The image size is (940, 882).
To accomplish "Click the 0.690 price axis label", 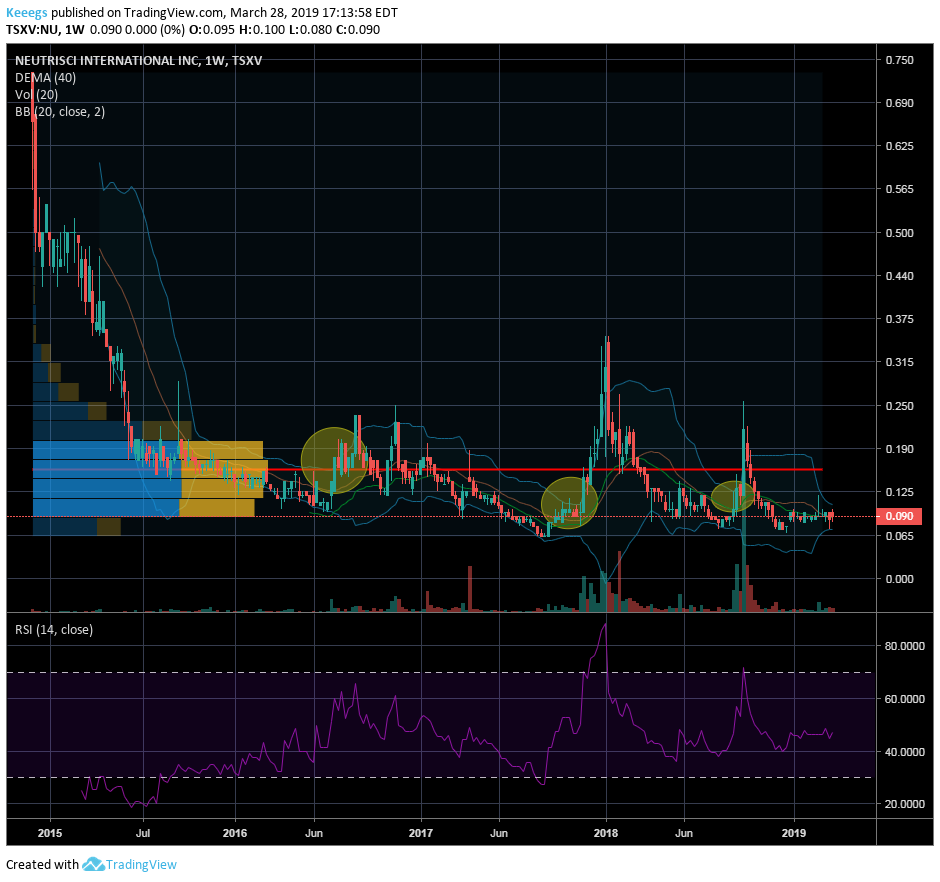I will click(x=899, y=103).
